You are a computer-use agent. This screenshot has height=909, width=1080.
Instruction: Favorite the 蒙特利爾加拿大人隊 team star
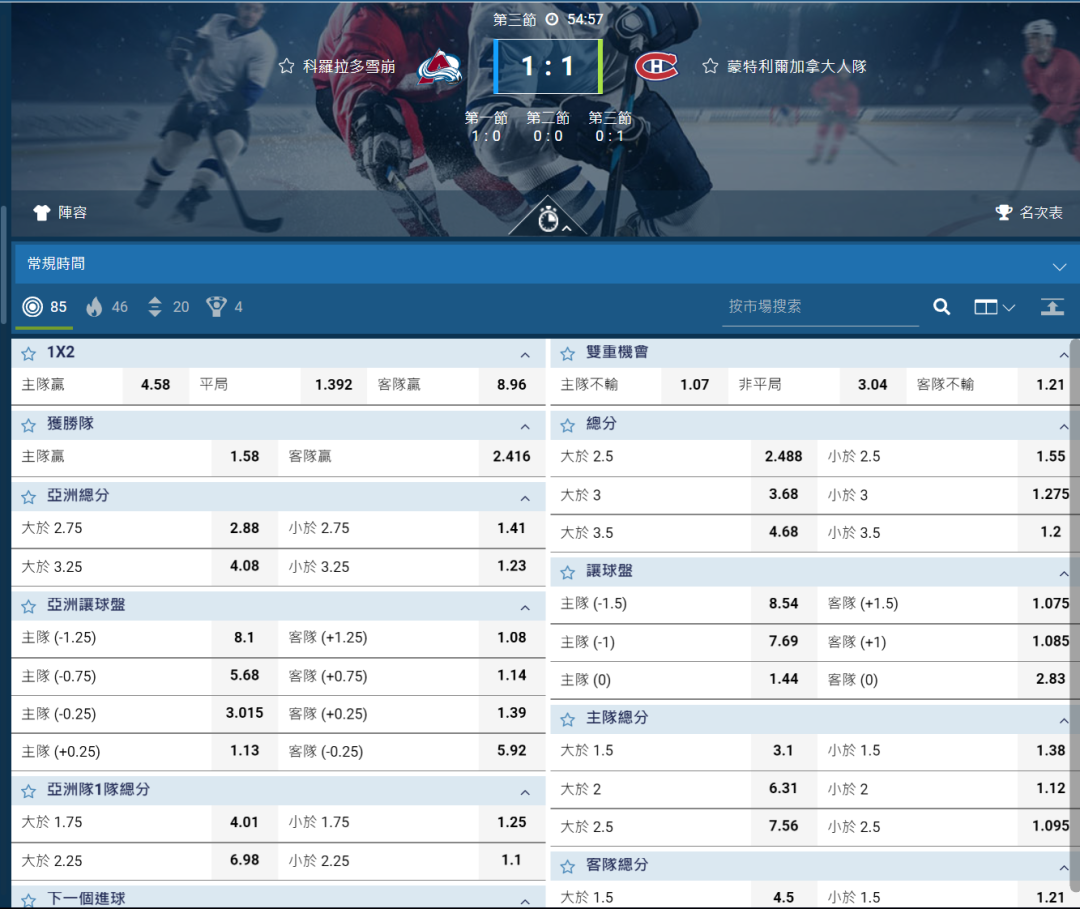point(710,66)
